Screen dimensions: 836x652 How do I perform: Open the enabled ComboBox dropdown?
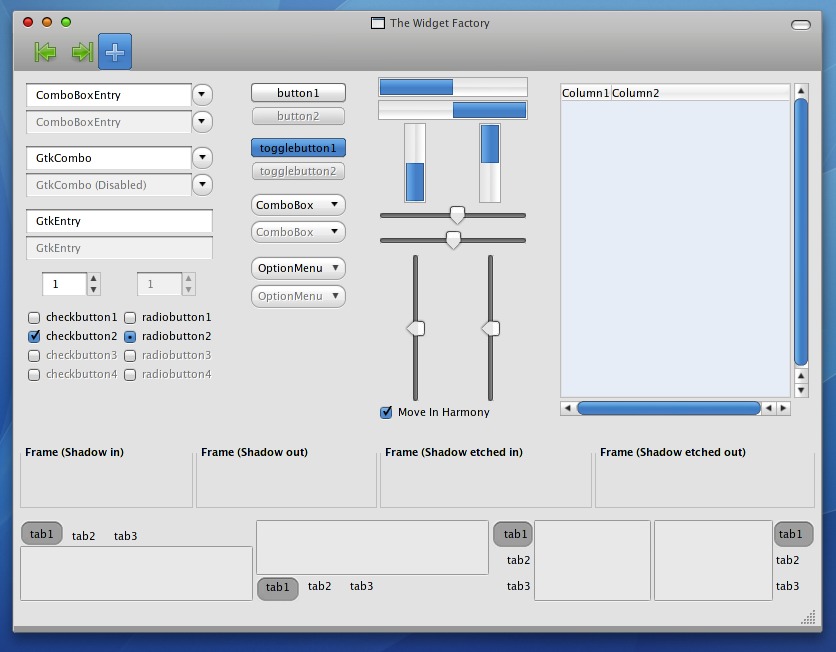(298, 205)
